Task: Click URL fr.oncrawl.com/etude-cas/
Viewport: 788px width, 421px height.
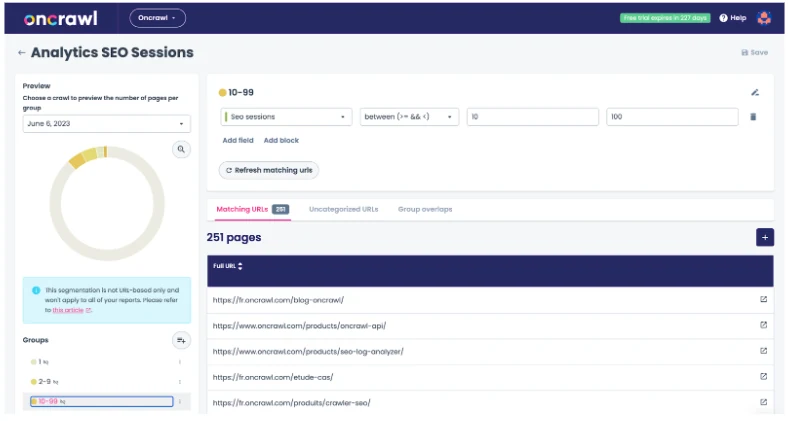Action: coord(273,377)
